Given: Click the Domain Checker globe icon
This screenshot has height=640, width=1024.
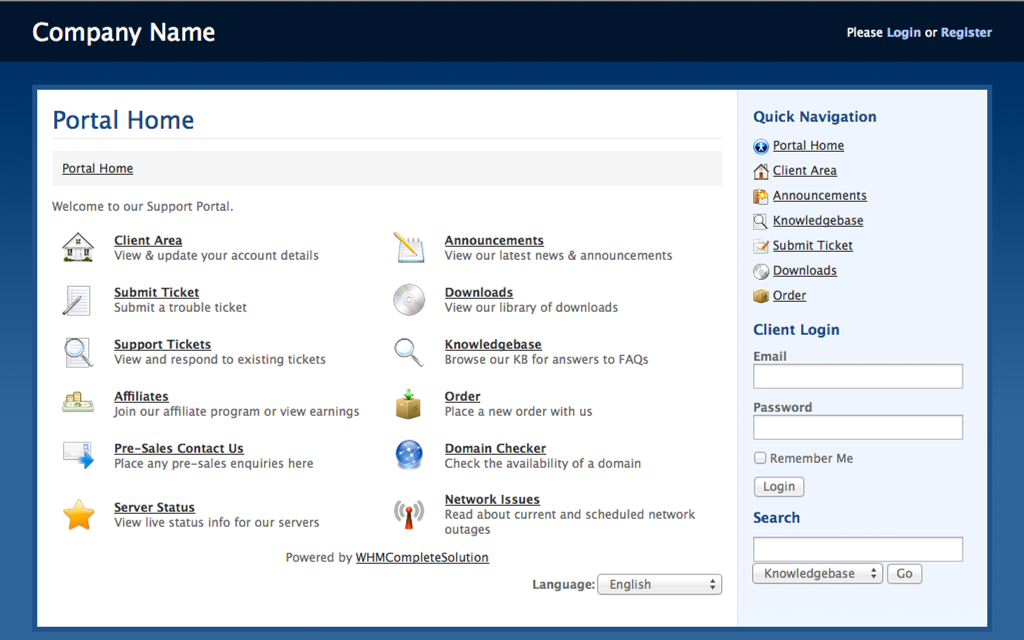Looking at the screenshot, I should click(409, 455).
